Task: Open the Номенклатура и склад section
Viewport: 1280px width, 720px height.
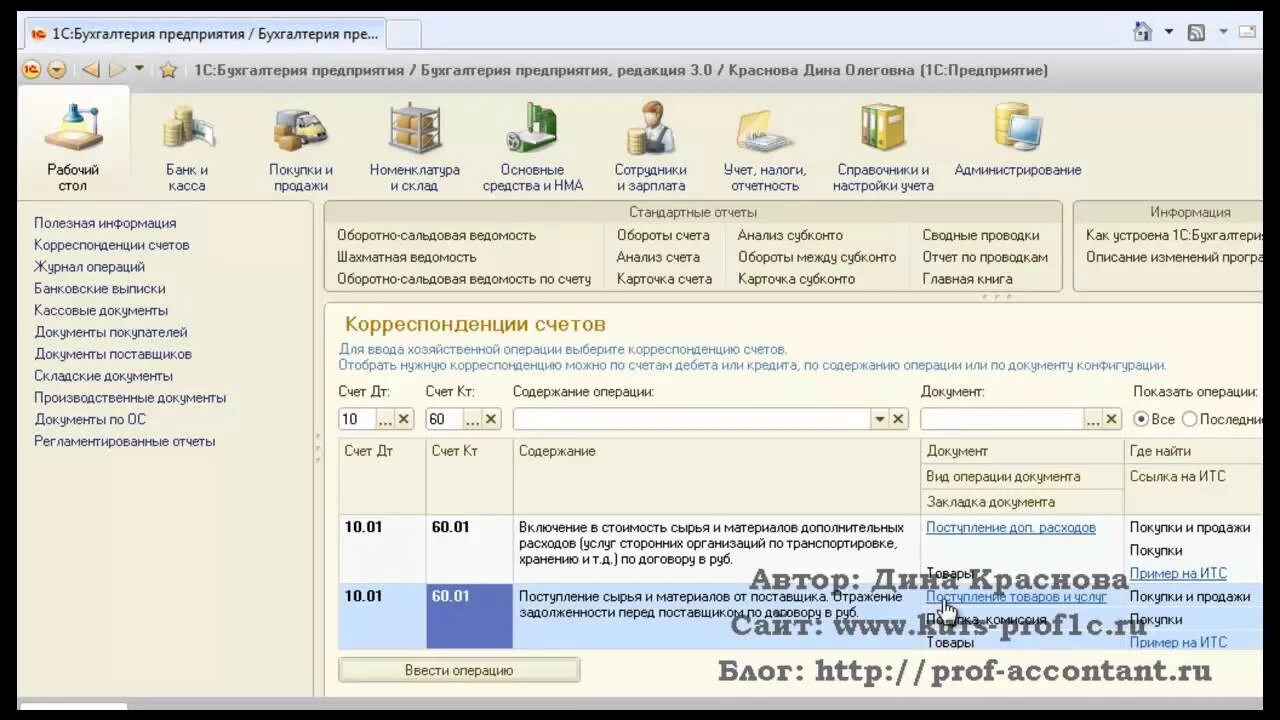Action: point(415,147)
